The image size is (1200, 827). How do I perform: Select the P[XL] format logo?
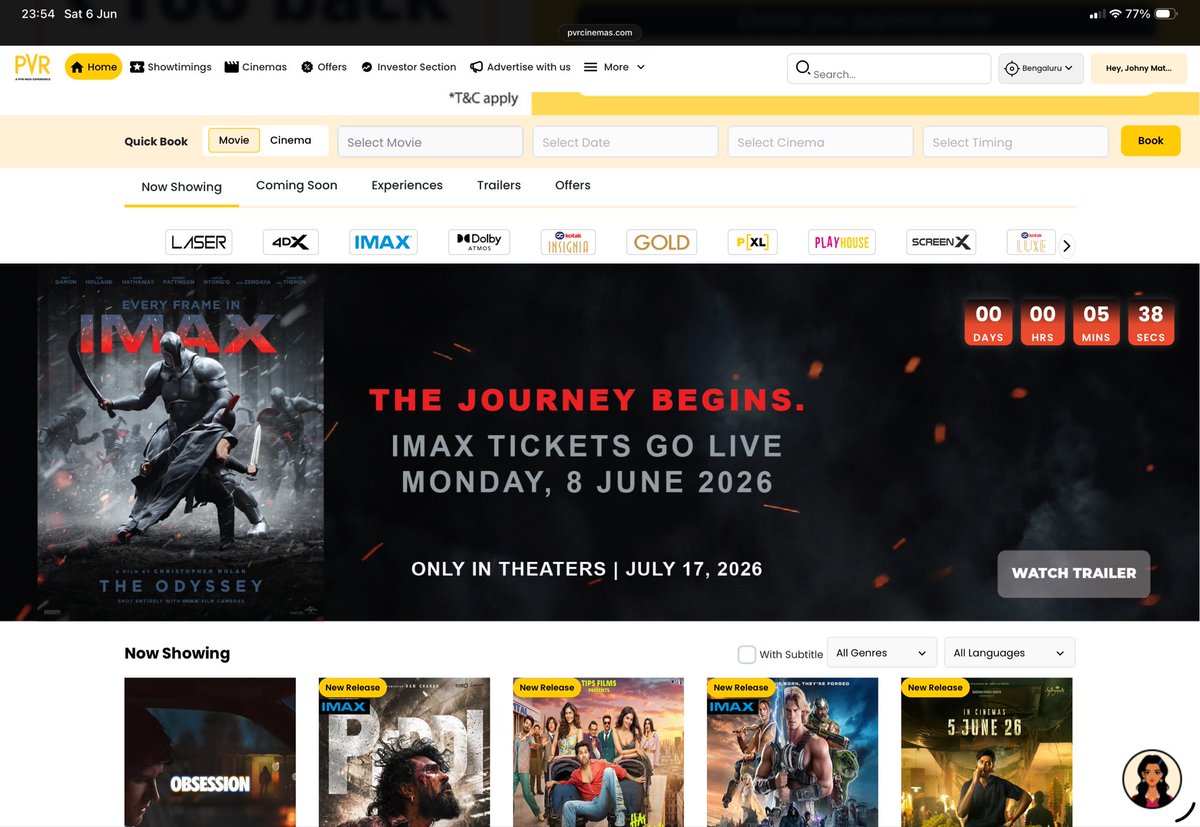point(752,242)
